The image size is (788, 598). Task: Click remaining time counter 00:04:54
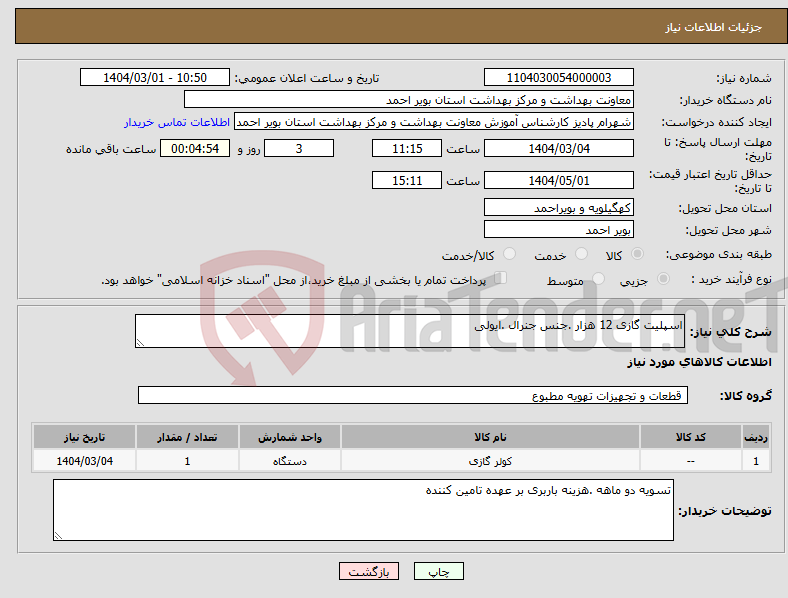pos(195,148)
